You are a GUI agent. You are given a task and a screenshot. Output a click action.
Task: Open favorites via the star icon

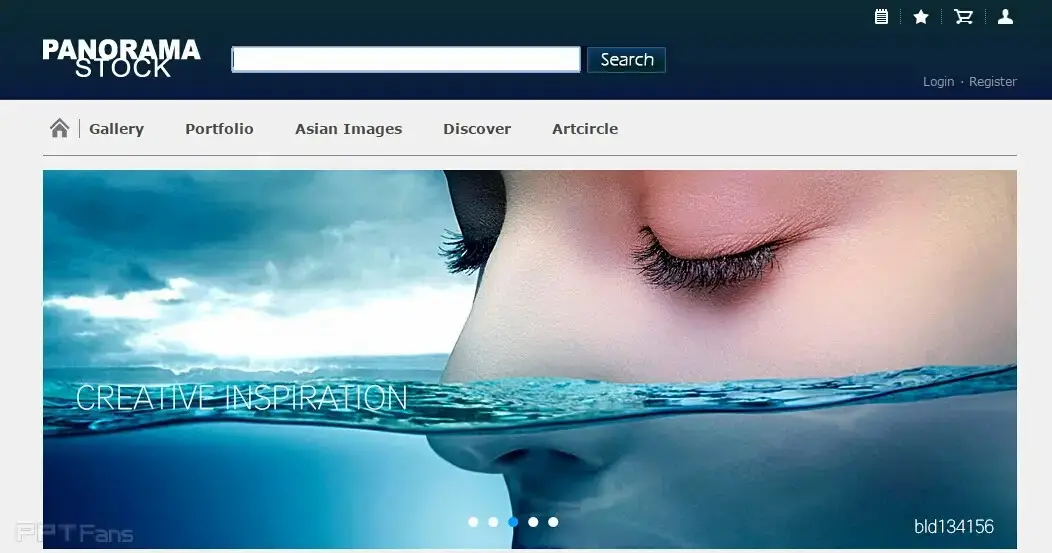tap(921, 17)
